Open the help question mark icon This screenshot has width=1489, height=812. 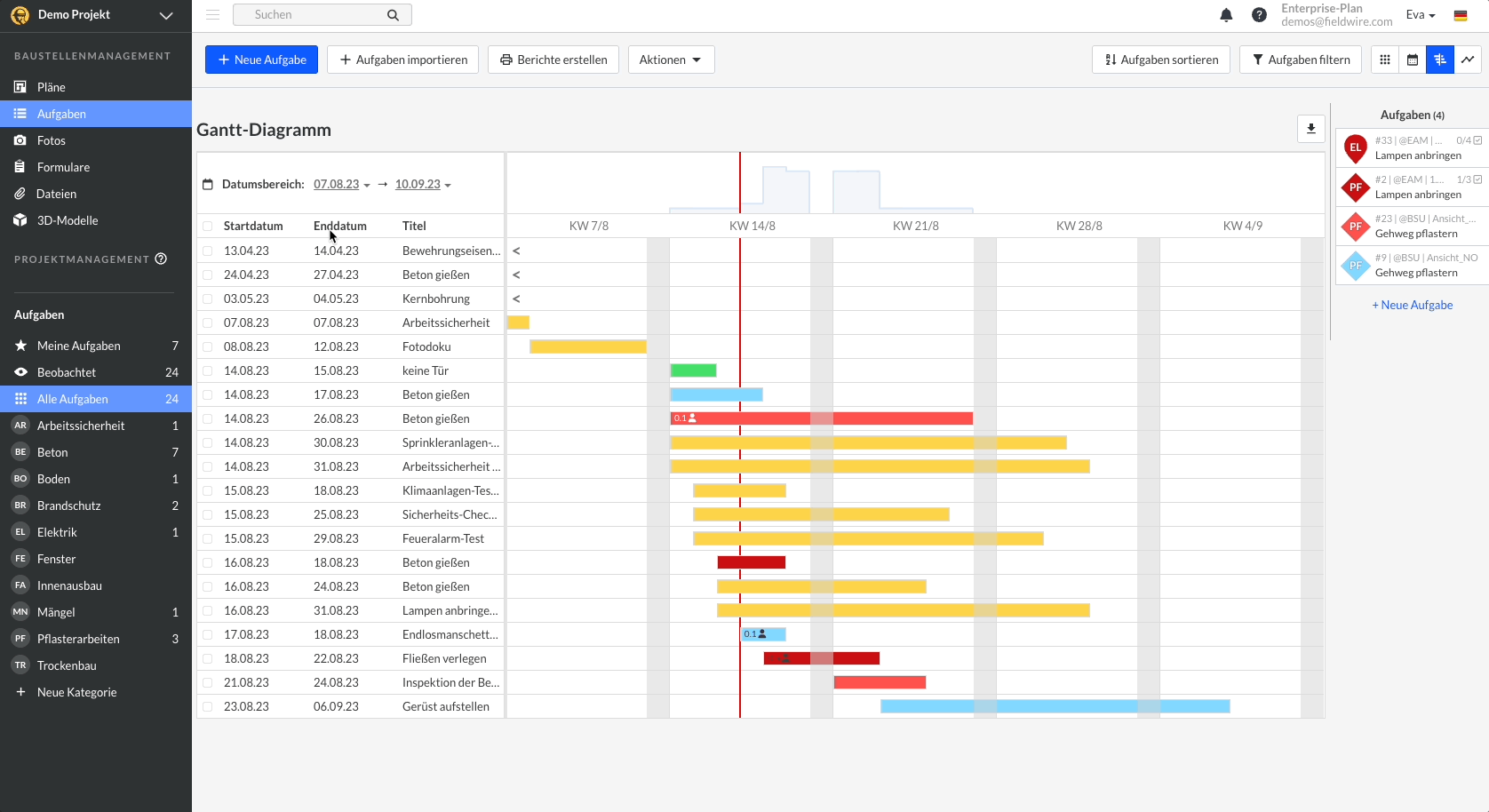1259,15
